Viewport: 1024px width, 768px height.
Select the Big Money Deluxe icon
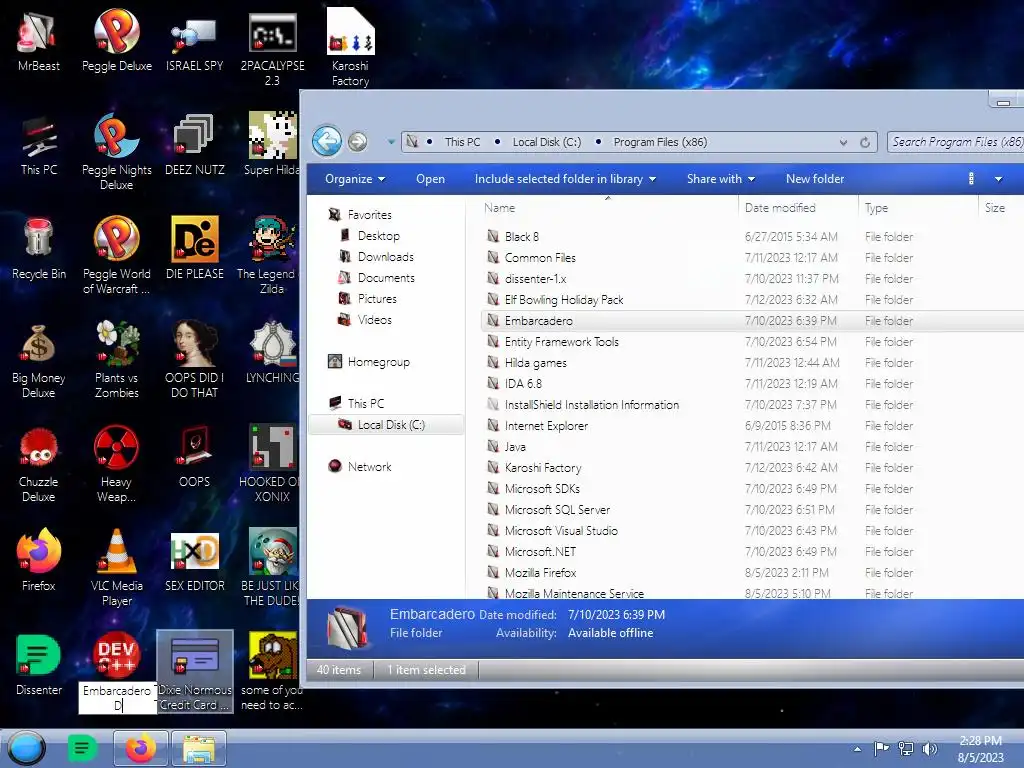point(39,360)
